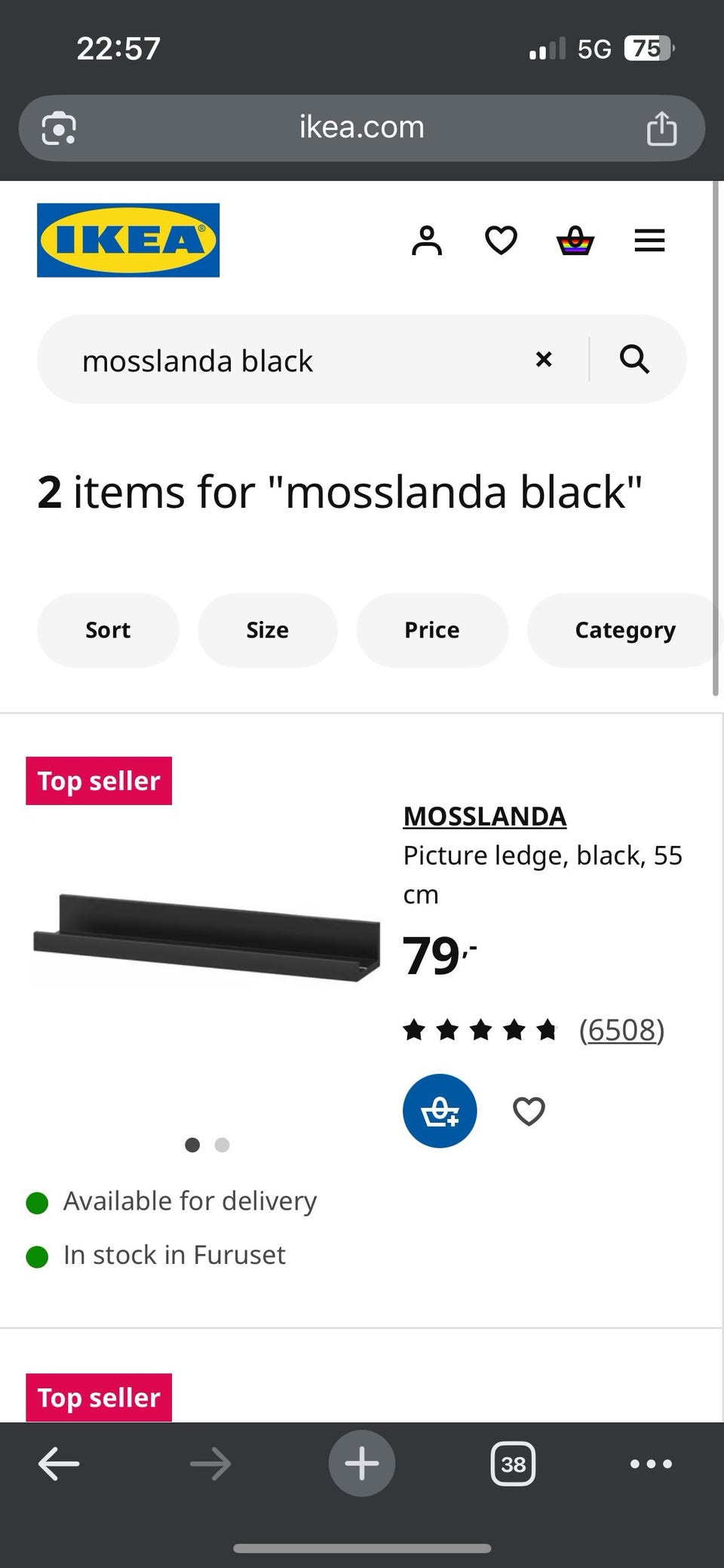Screen dimensions: 724x1568
Task: Show the 38 open tabs
Action: coord(513,1464)
